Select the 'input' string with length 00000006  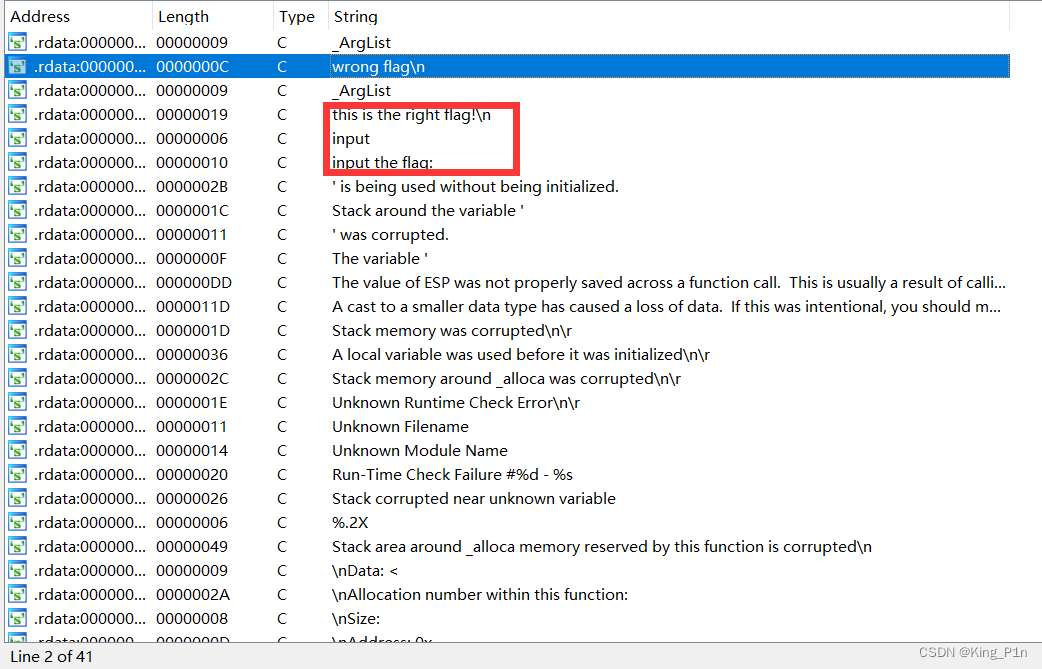(351, 139)
